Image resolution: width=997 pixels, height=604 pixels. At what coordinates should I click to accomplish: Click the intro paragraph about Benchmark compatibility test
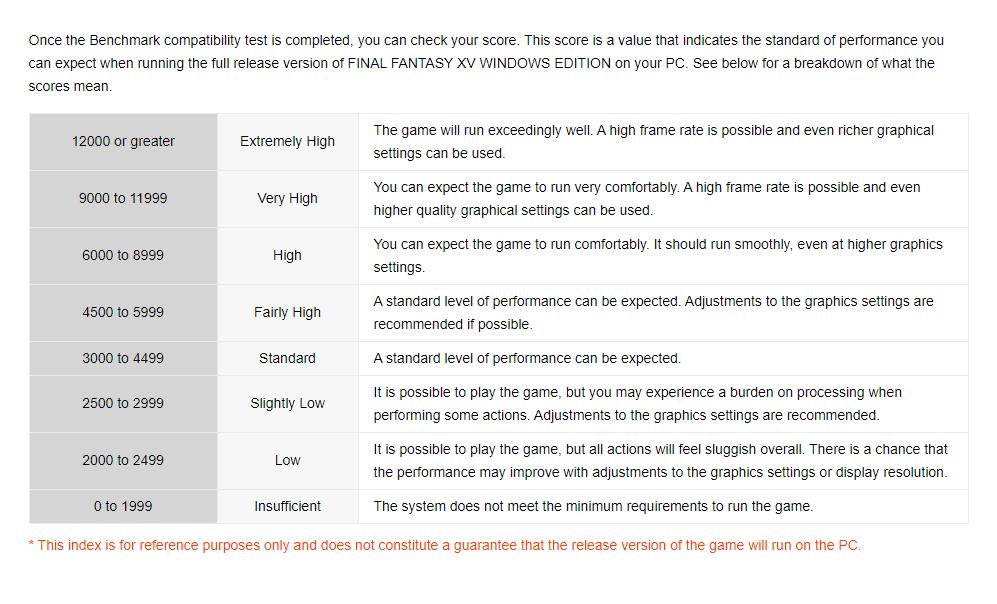tap(486, 63)
